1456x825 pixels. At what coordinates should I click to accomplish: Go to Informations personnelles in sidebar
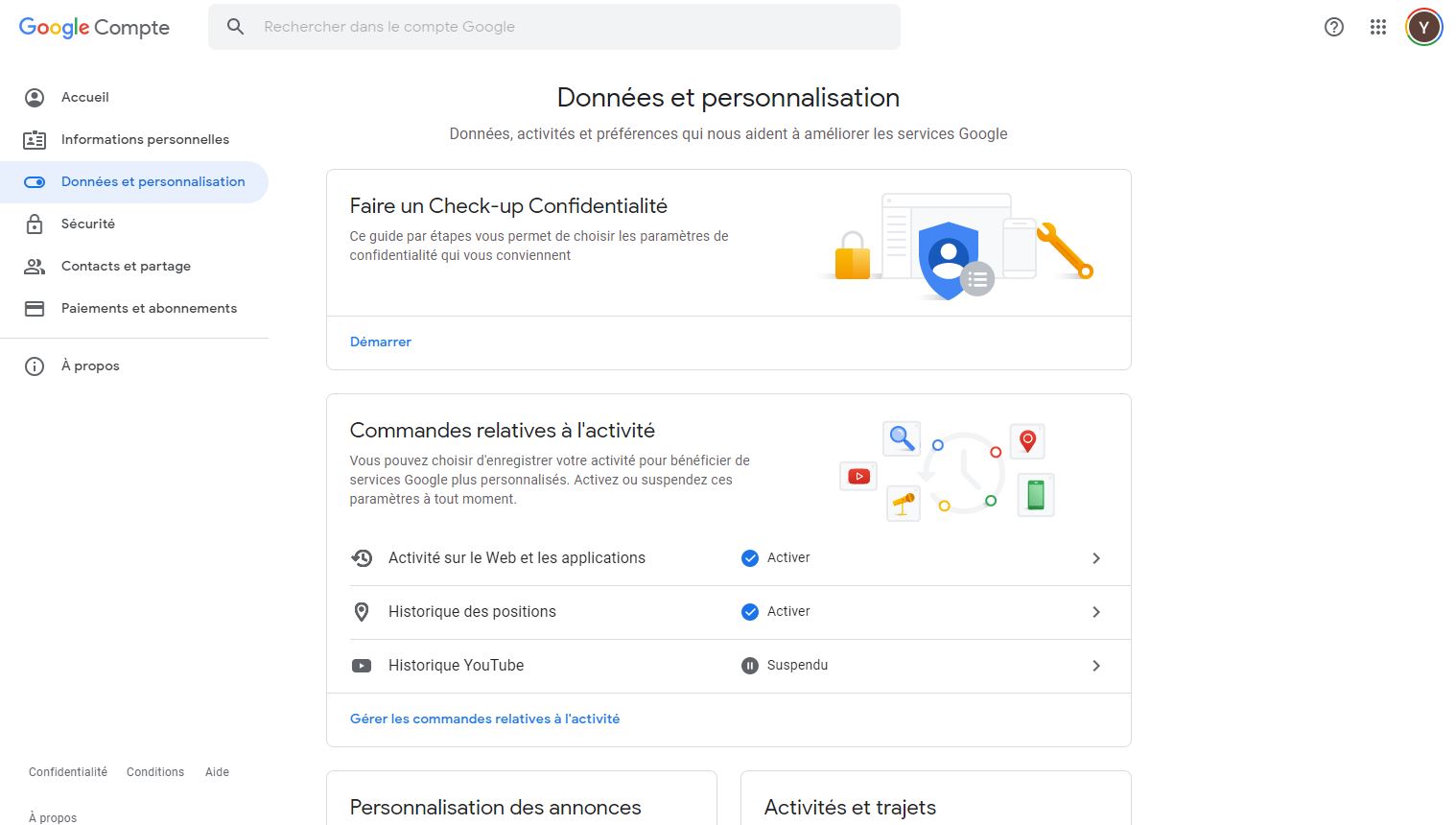(145, 139)
